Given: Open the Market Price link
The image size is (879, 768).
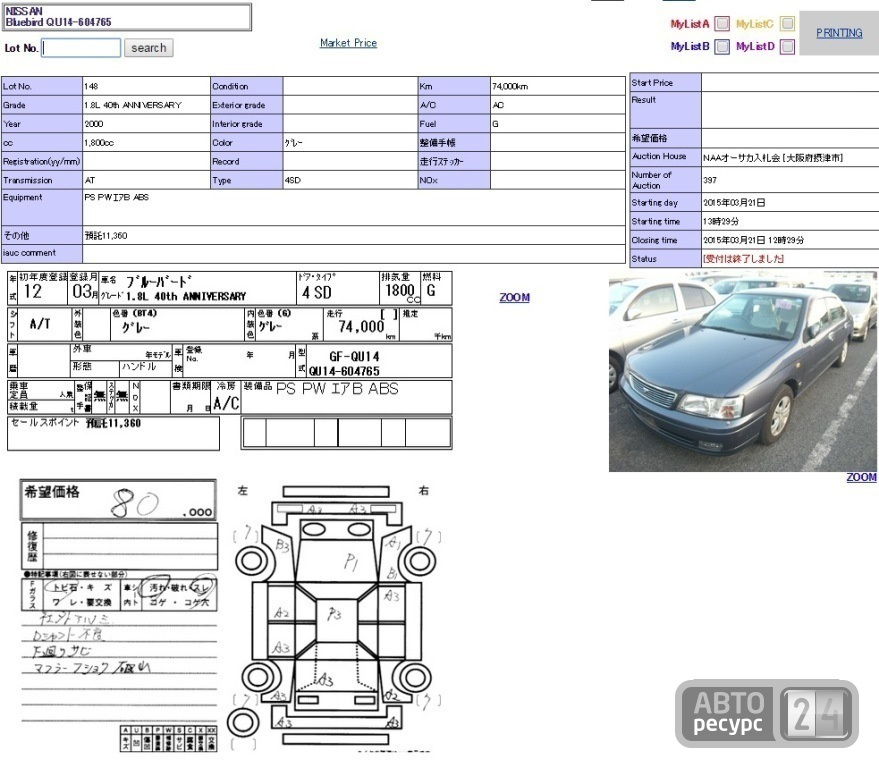Looking at the screenshot, I should (348, 43).
